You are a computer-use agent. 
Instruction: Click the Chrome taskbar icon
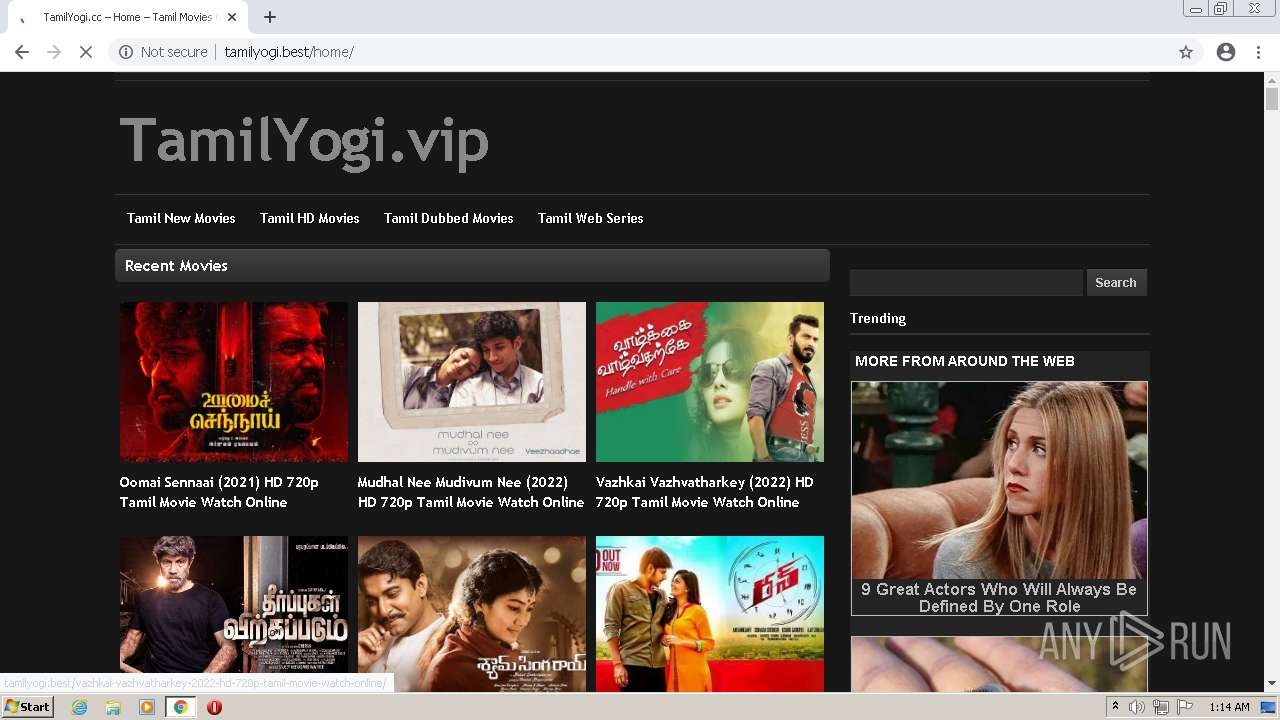(180, 707)
